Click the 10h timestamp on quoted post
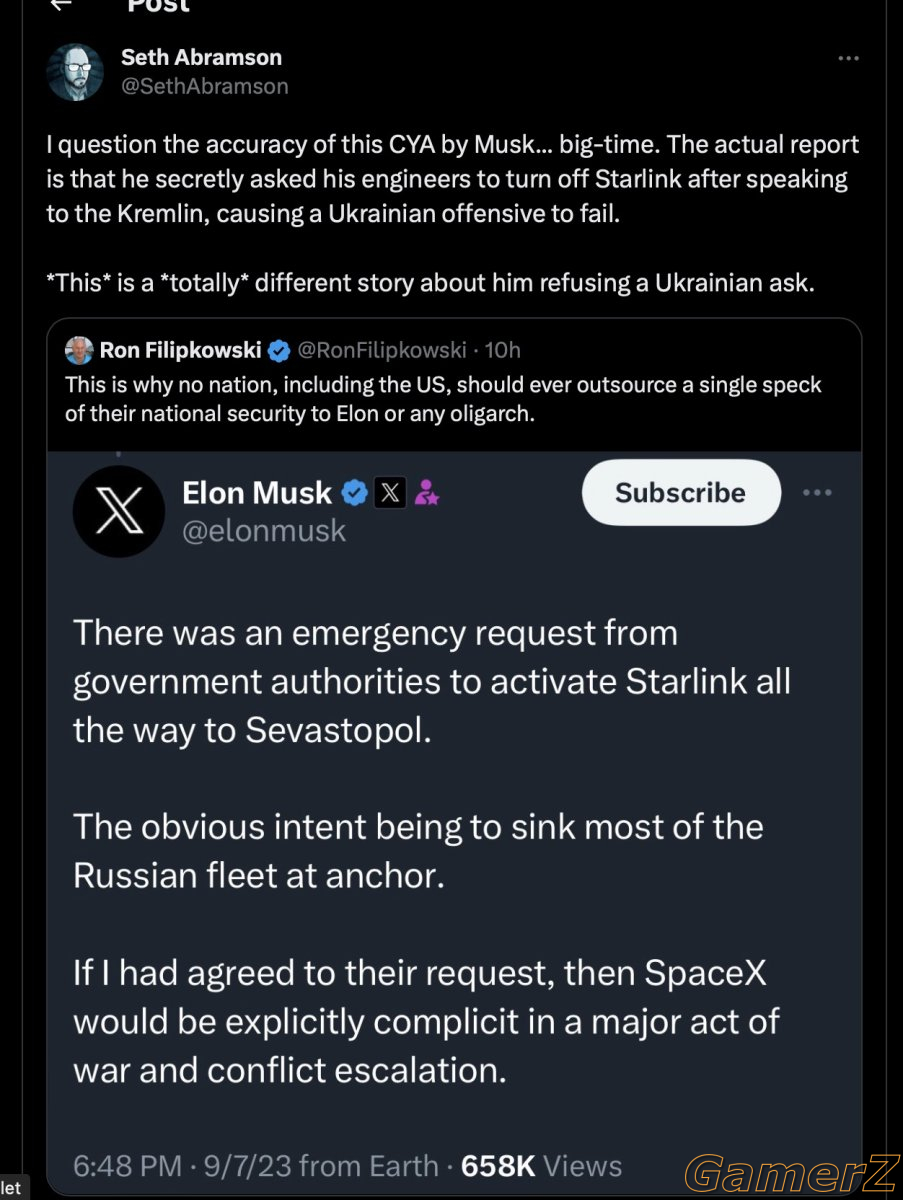903x1200 pixels. 502,350
